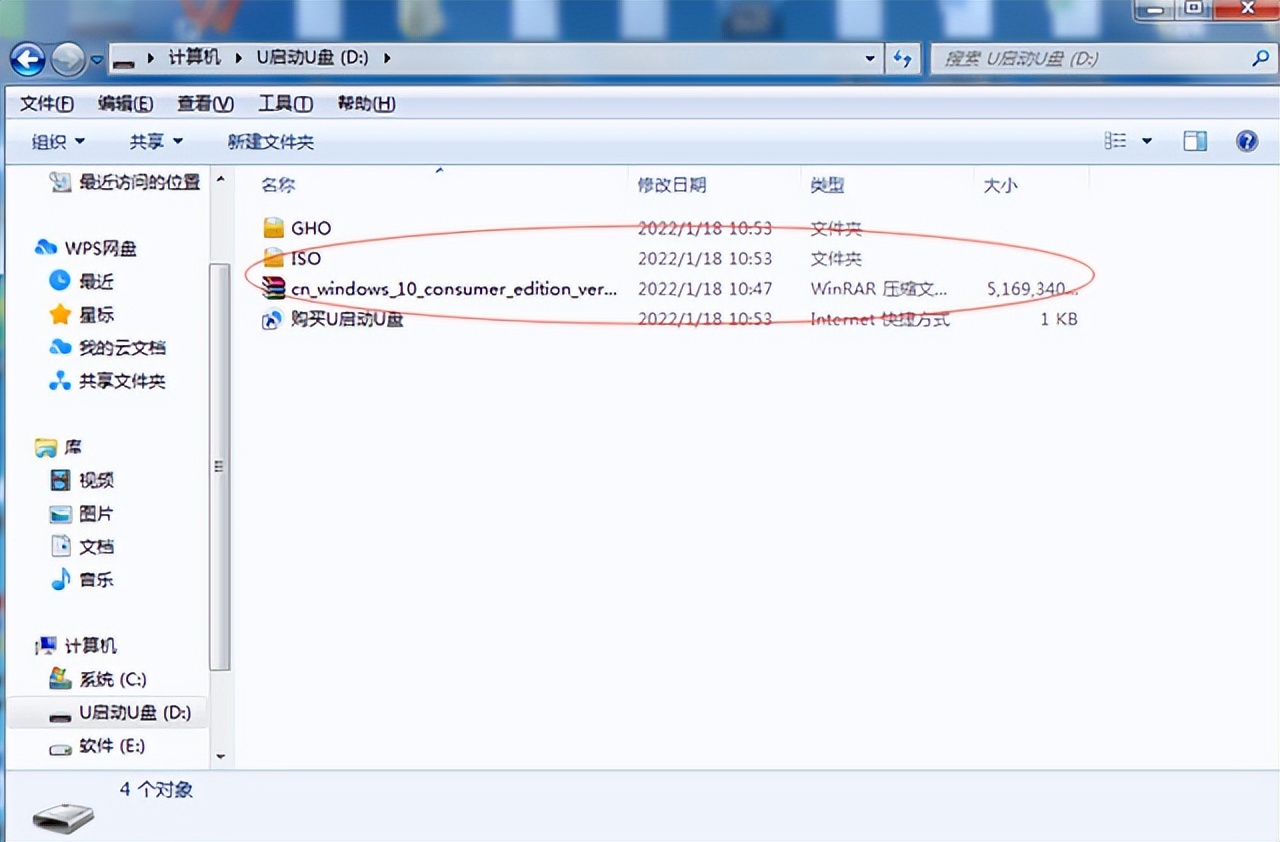Open the change-view dropdown arrow
Screen dimensions: 1280x842
(x=1147, y=141)
